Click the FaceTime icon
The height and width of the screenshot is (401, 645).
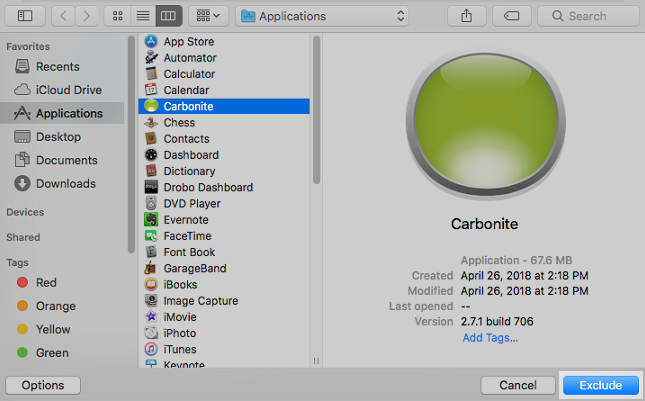(x=151, y=236)
